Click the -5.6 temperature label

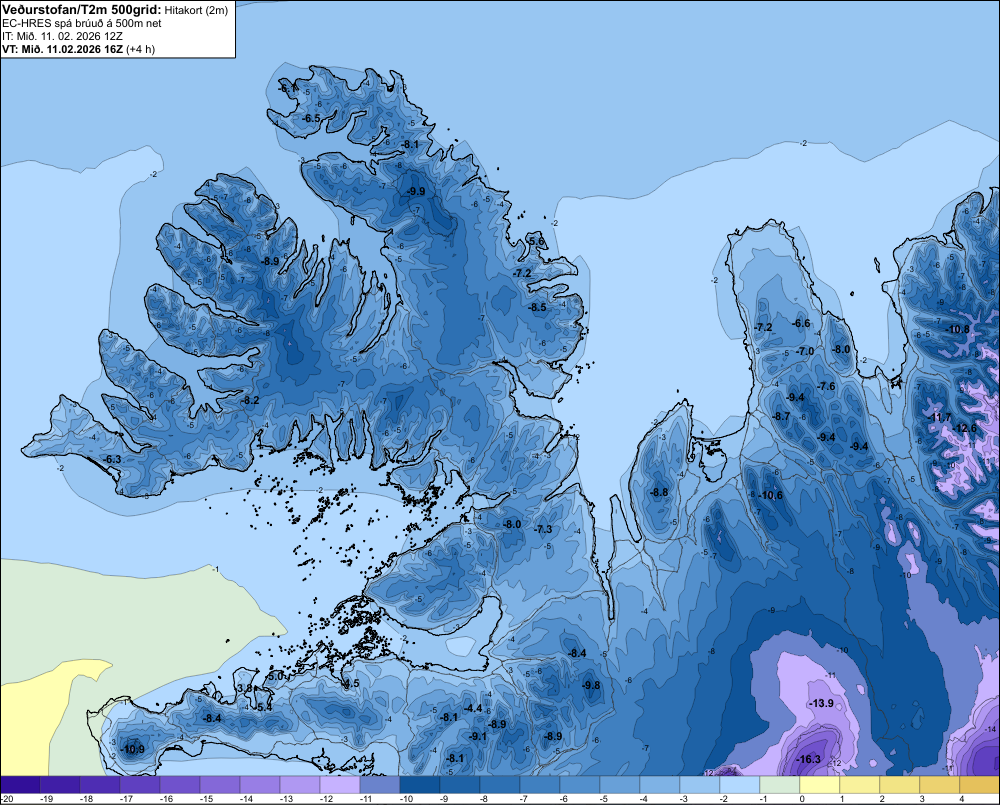pos(536,241)
